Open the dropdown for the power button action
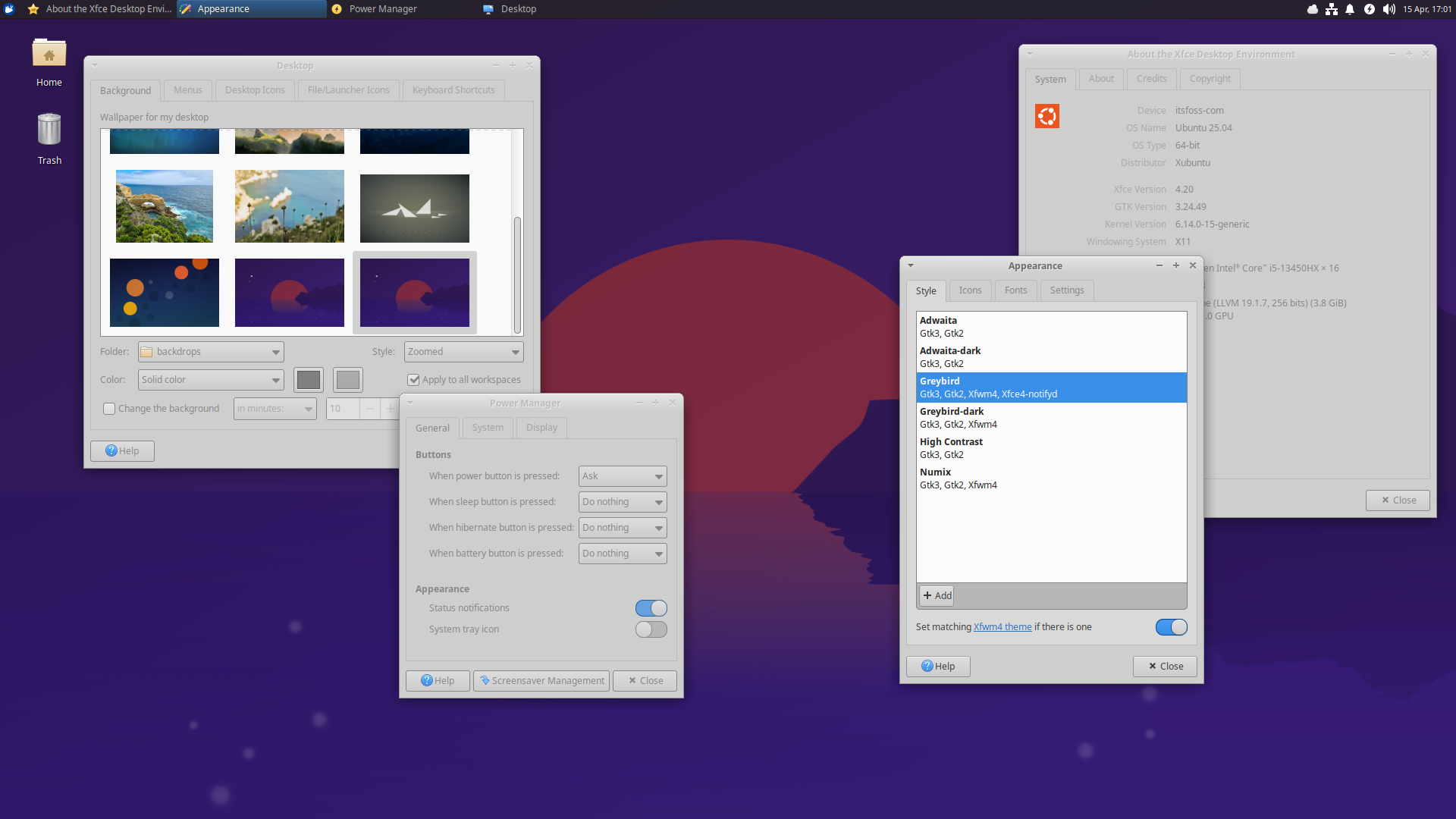 click(622, 475)
